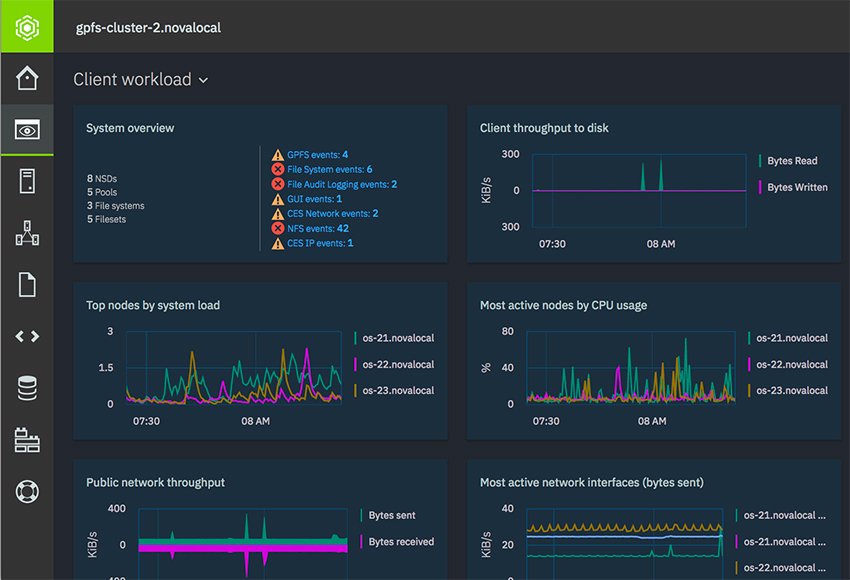Open the Support lifebuoy icon in sidebar
Image resolution: width=850 pixels, height=580 pixels.
point(27,491)
